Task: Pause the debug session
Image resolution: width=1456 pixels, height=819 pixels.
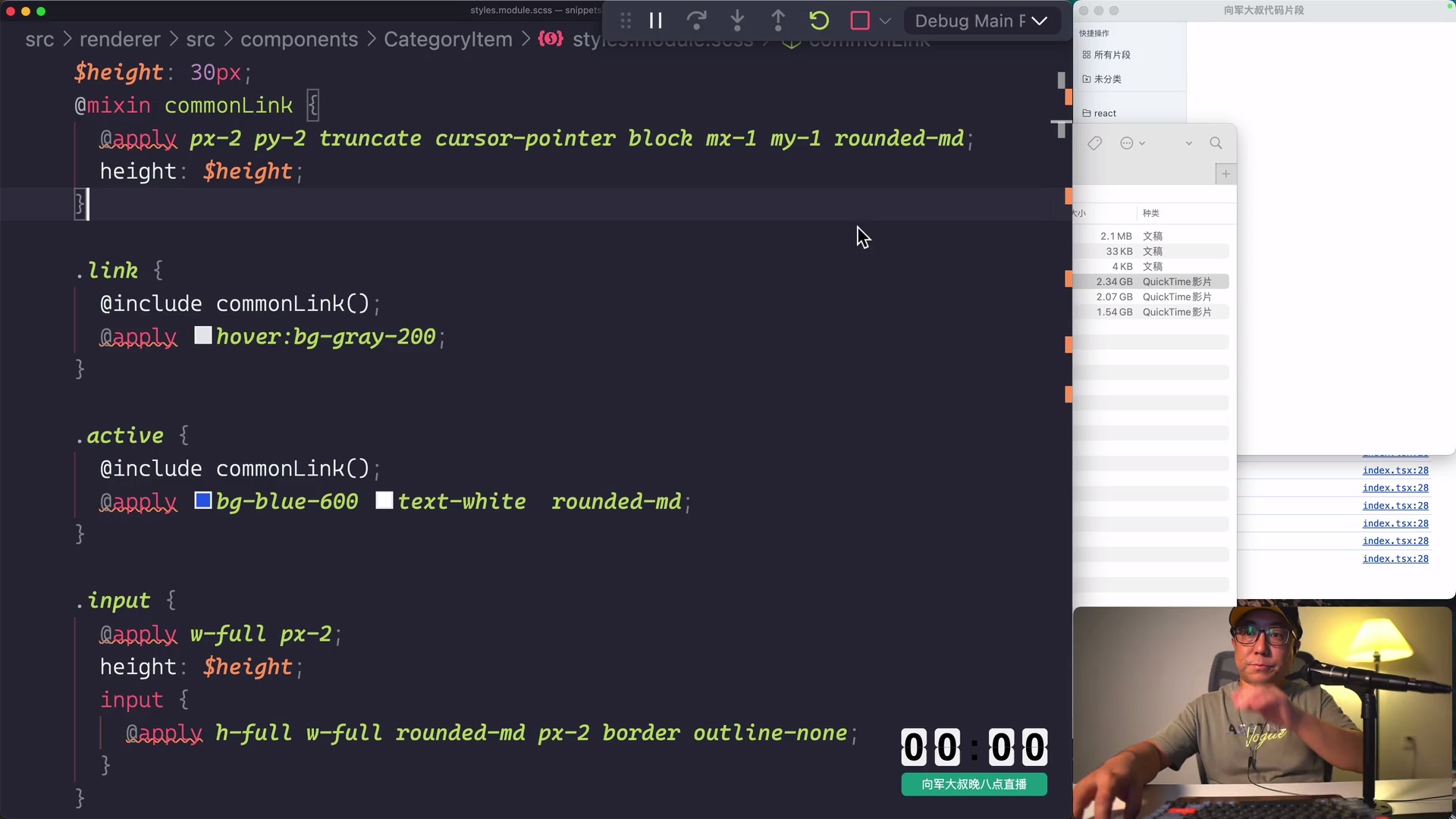Action: (655, 20)
